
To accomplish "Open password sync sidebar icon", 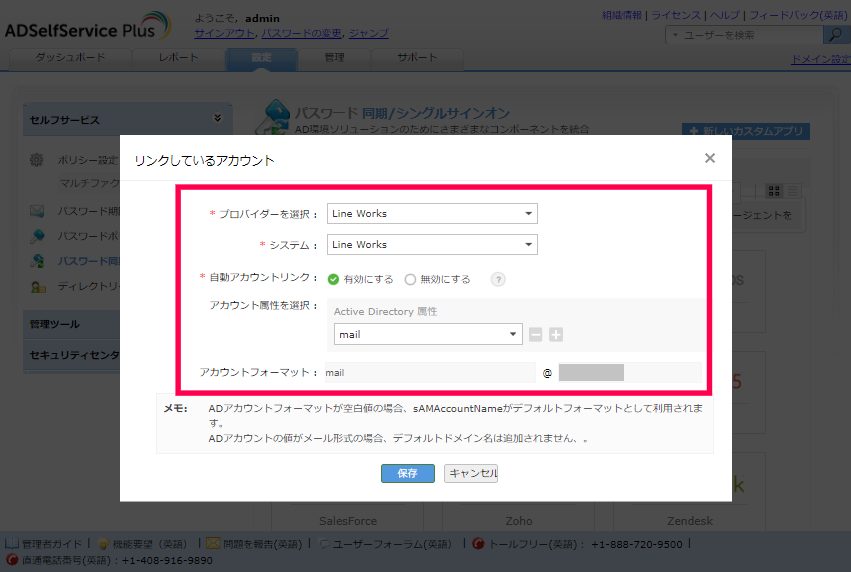I will pos(37,261).
